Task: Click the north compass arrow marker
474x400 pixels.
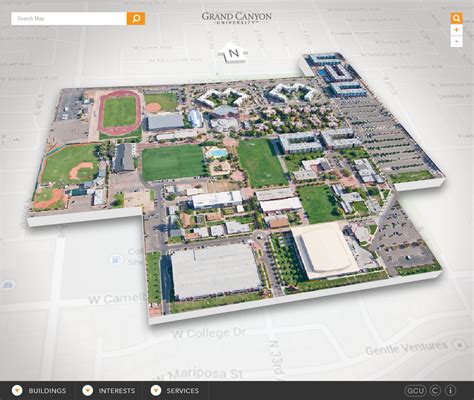Action: pyautogui.click(x=233, y=53)
